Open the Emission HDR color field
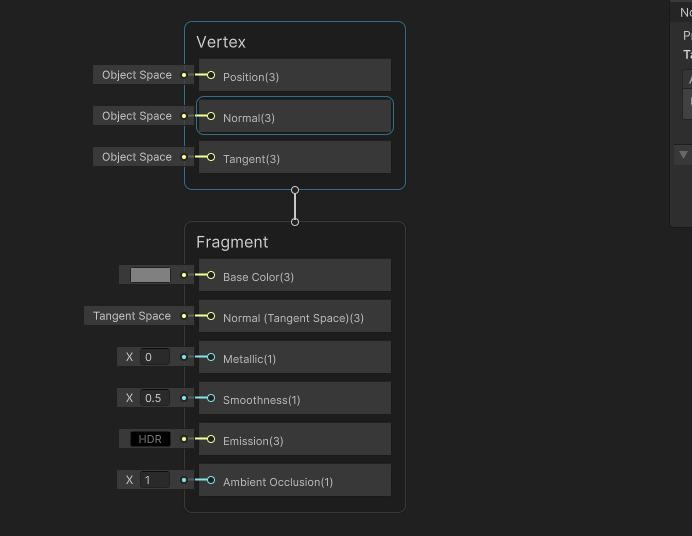 (x=150, y=439)
